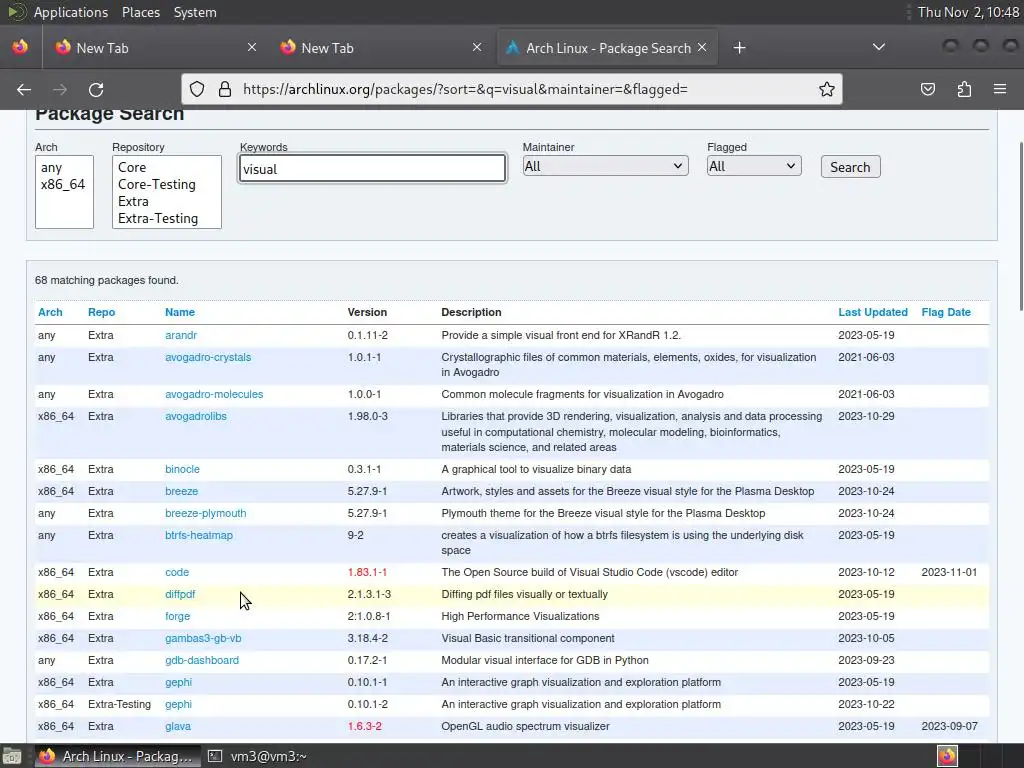Open the avogadrolibs package link

tap(196, 416)
